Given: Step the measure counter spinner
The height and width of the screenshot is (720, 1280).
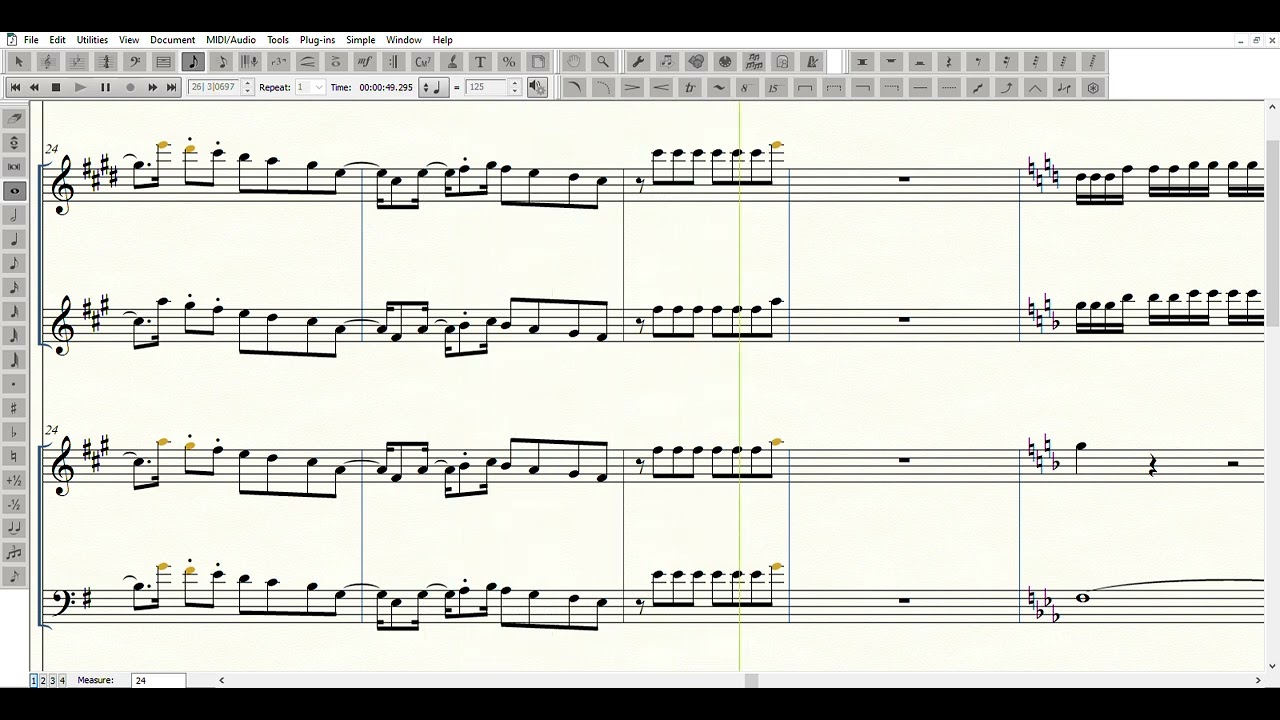Looking at the screenshot, I should click(248, 88).
